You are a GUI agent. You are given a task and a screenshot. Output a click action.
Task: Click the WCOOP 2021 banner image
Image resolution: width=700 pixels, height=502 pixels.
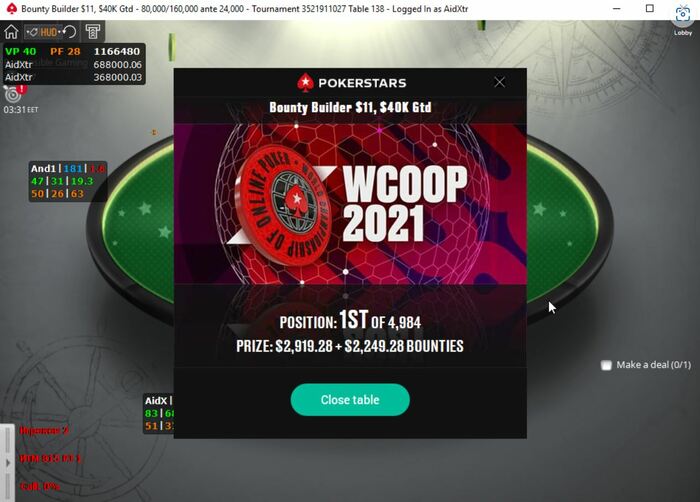[350, 204]
